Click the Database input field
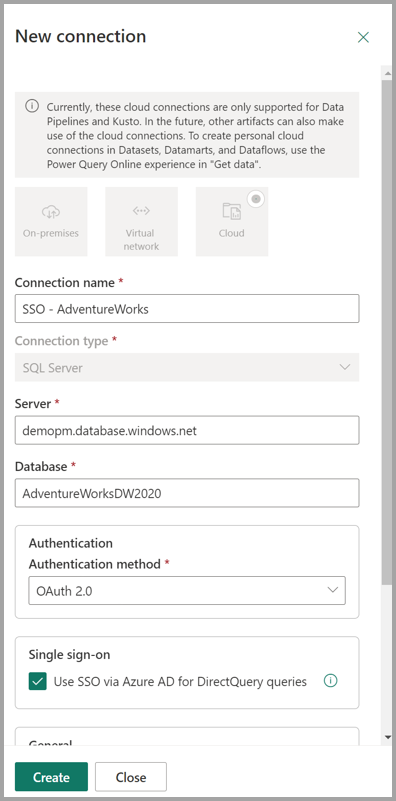Screen dimensions: 396x801 [187, 493]
